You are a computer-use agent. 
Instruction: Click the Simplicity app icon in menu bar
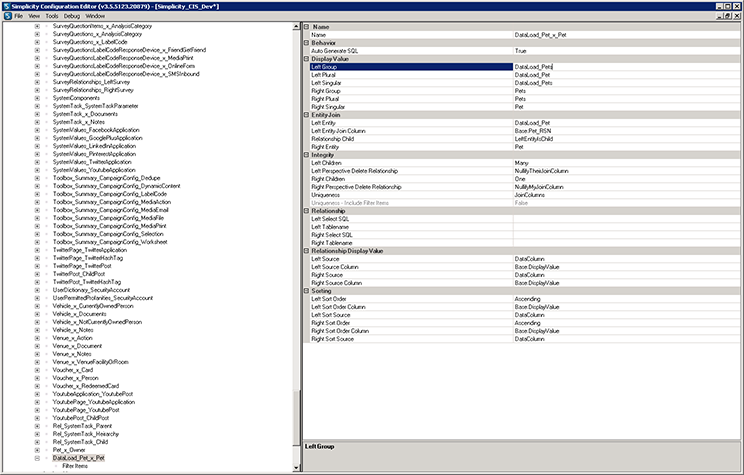point(6,16)
